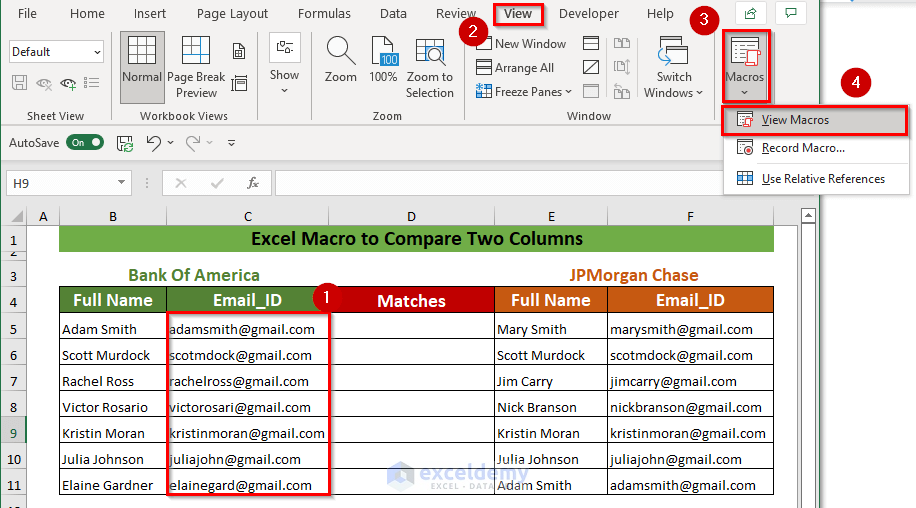Open Name Box dropdown arrow

click(121, 183)
